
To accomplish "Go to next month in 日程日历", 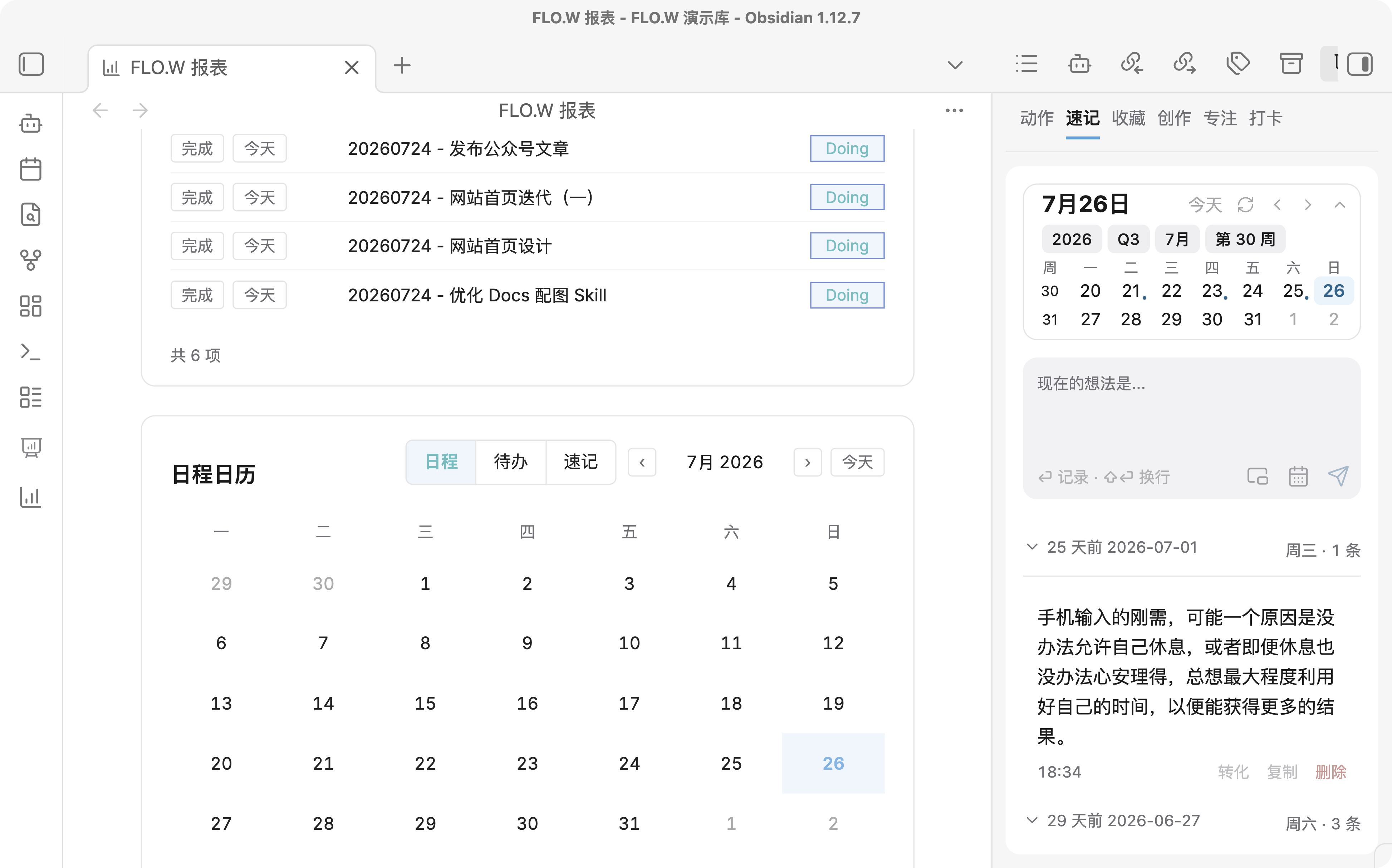I will point(807,463).
